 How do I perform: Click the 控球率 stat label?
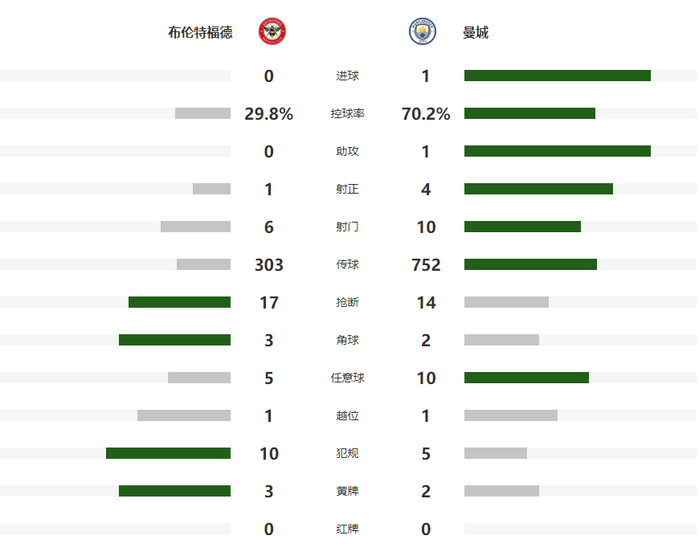347,114
